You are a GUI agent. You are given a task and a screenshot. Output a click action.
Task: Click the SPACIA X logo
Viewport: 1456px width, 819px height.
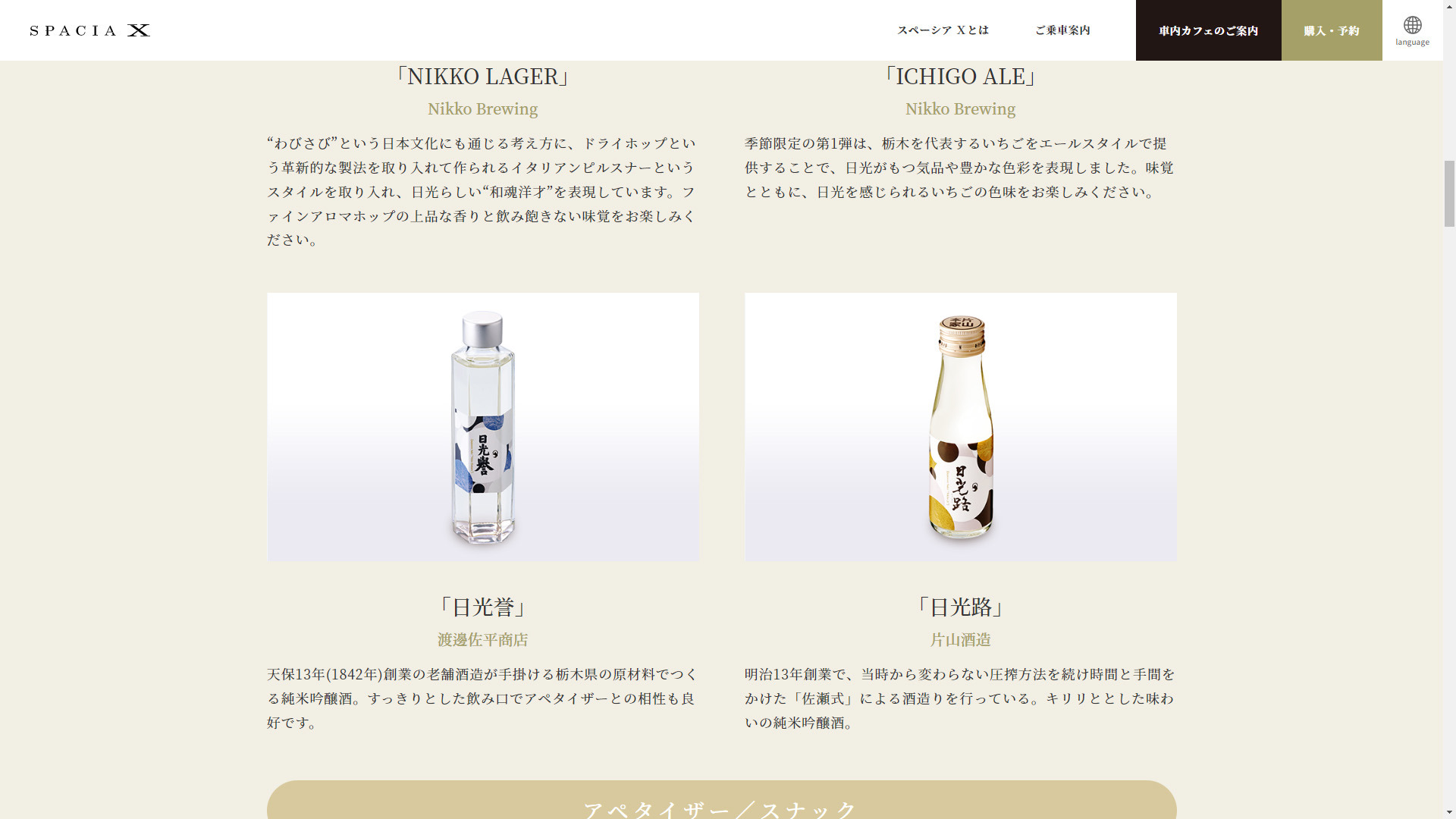(x=90, y=30)
